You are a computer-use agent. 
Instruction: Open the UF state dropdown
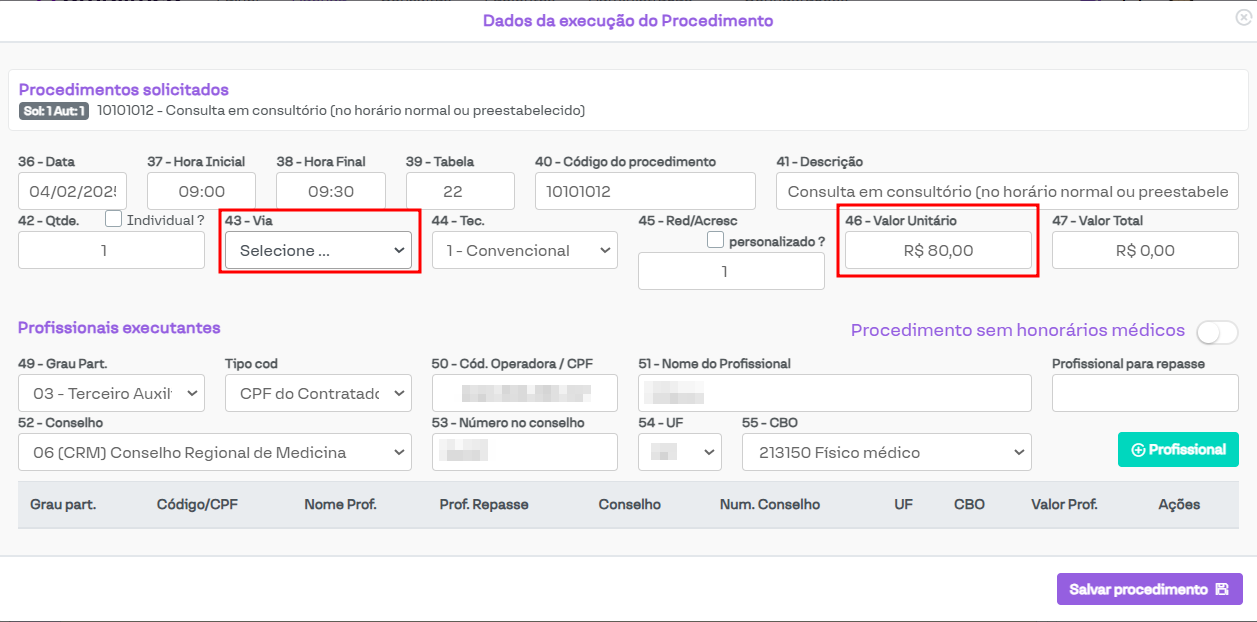click(x=679, y=453)
